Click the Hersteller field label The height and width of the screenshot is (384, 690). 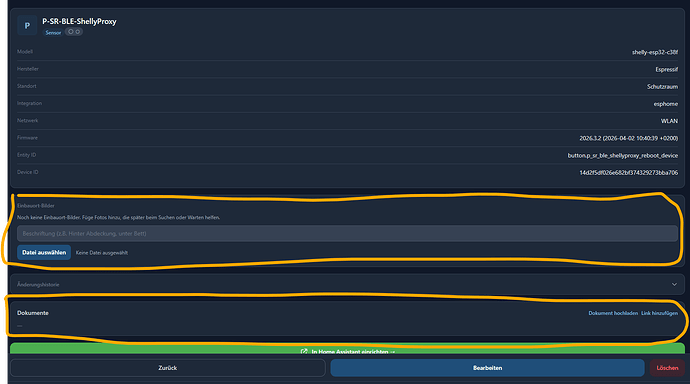[x=28, y=69]
